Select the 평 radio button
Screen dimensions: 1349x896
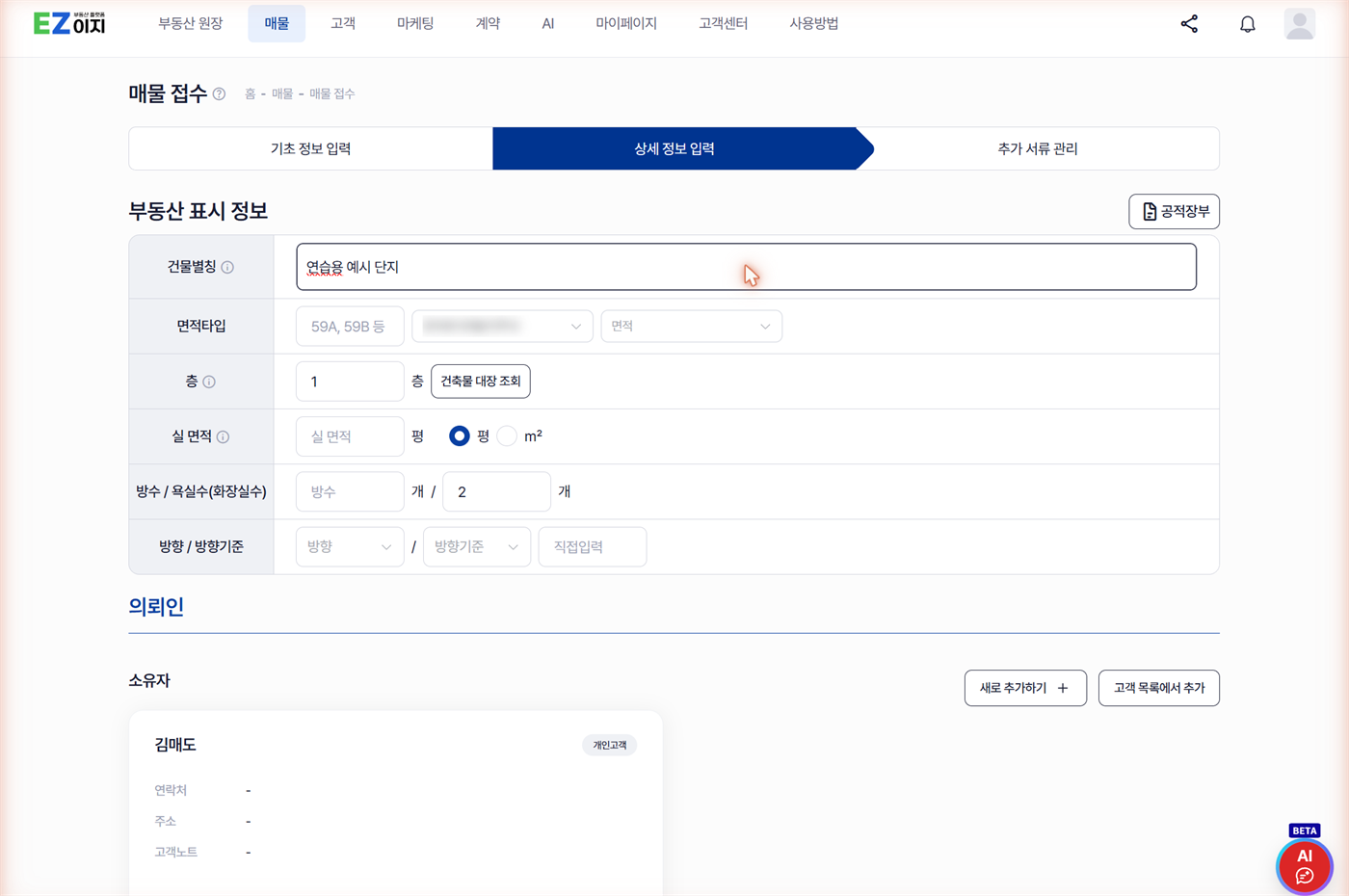pos(460,436)
